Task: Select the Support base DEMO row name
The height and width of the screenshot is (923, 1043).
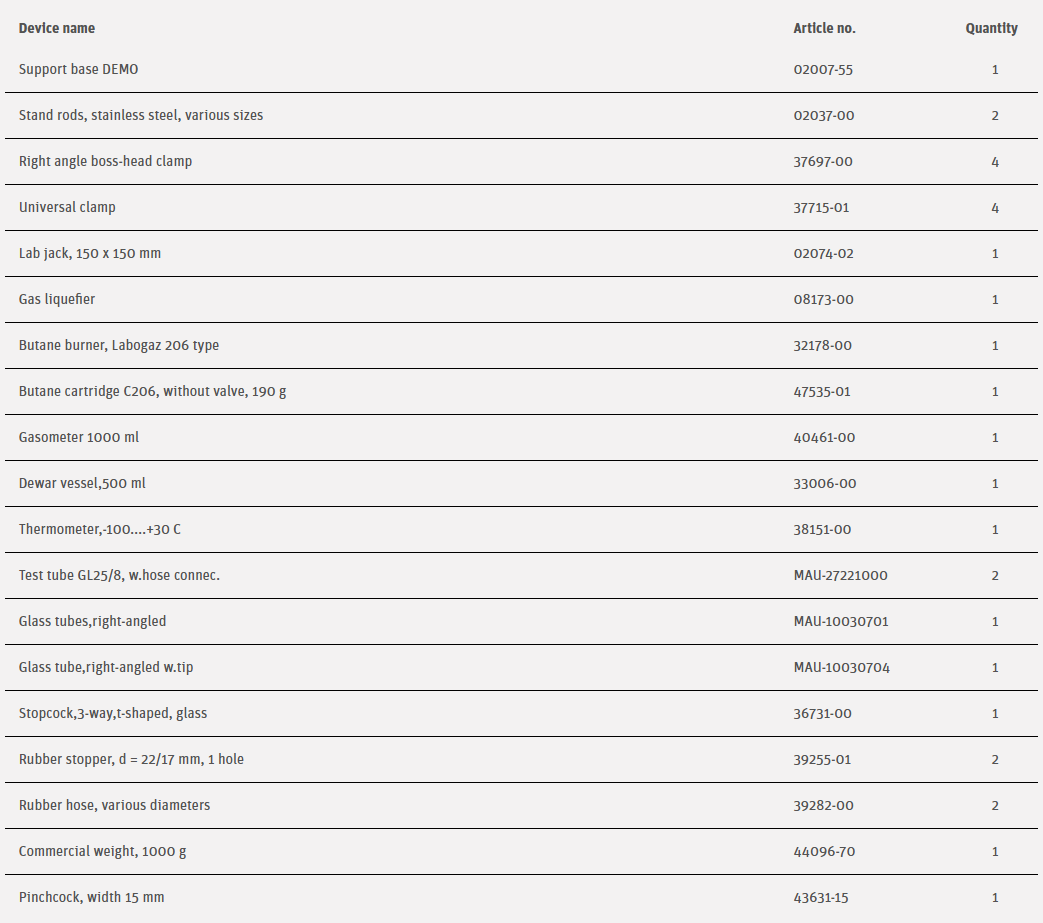Action: click(x=79, y=69)
